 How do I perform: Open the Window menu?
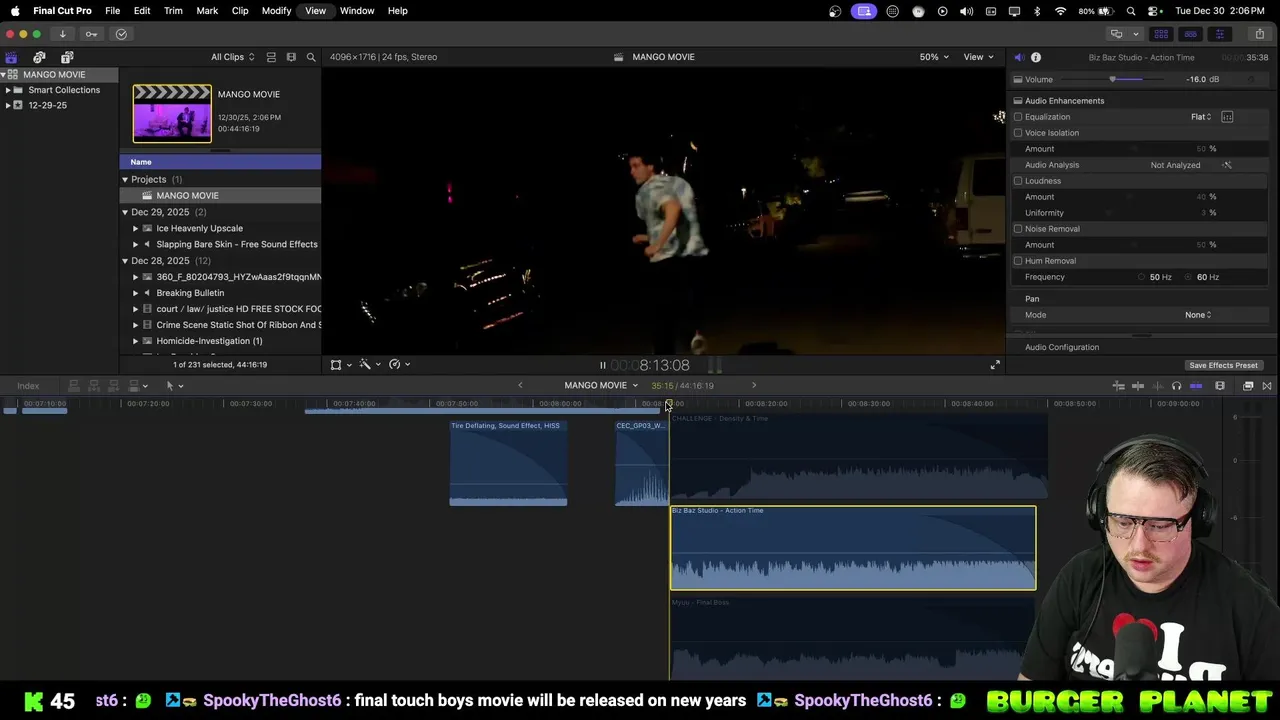[357, 11]
